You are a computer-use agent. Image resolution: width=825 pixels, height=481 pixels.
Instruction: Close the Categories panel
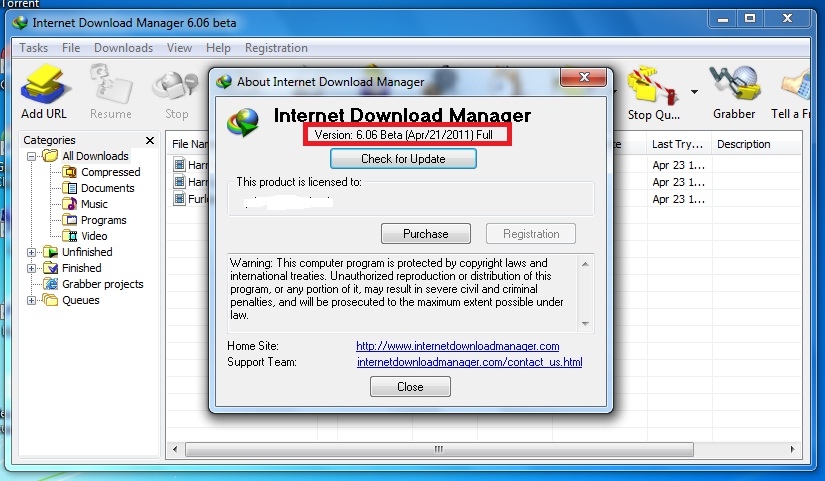[150, 140]
